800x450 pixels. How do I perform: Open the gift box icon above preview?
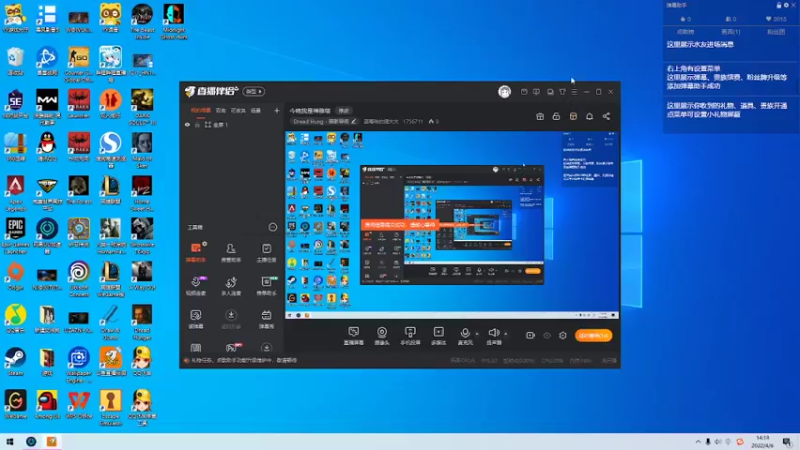(x=540, y=116)
